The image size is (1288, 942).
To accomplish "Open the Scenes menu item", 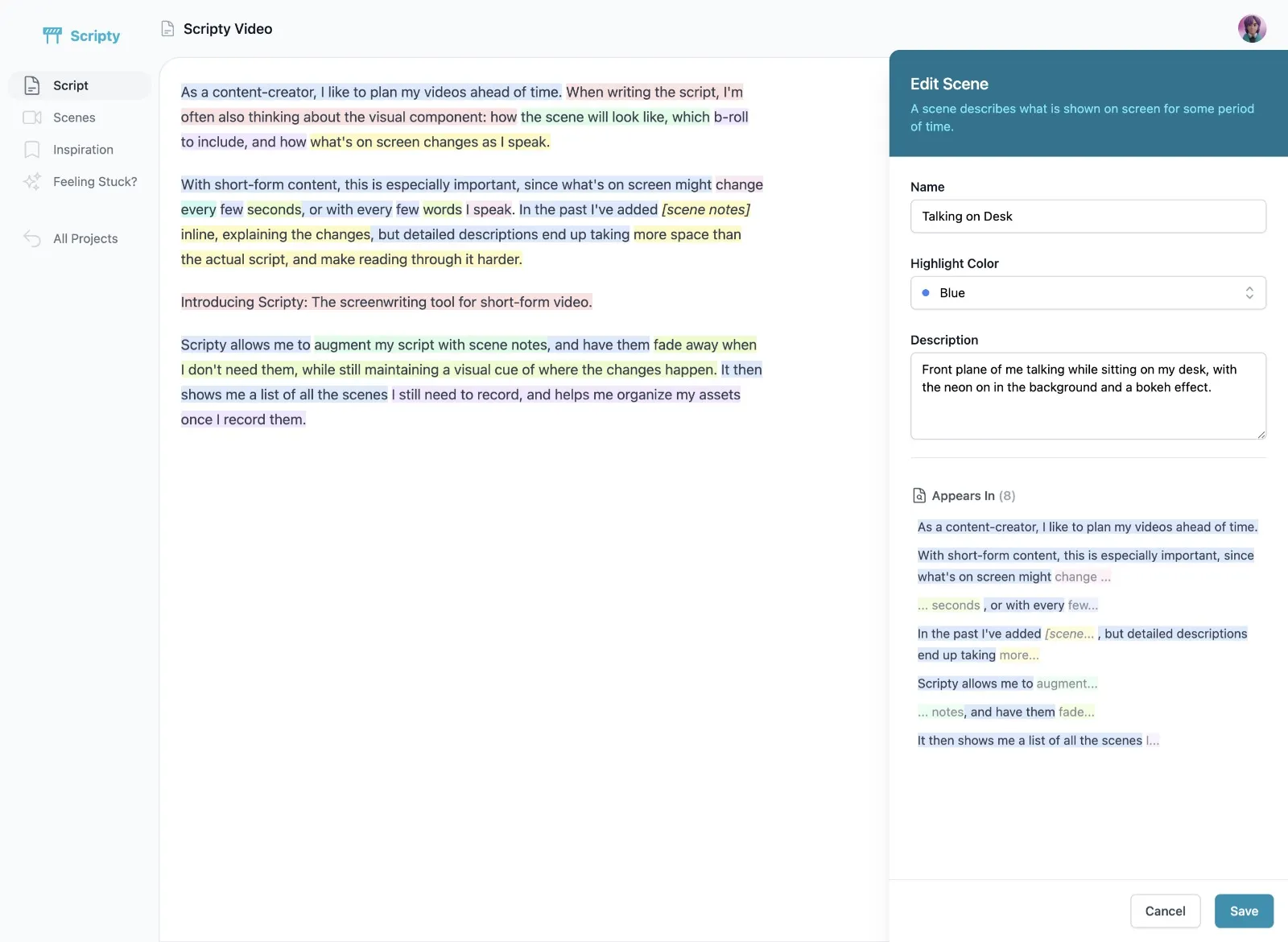I will (x=74, y=118).
